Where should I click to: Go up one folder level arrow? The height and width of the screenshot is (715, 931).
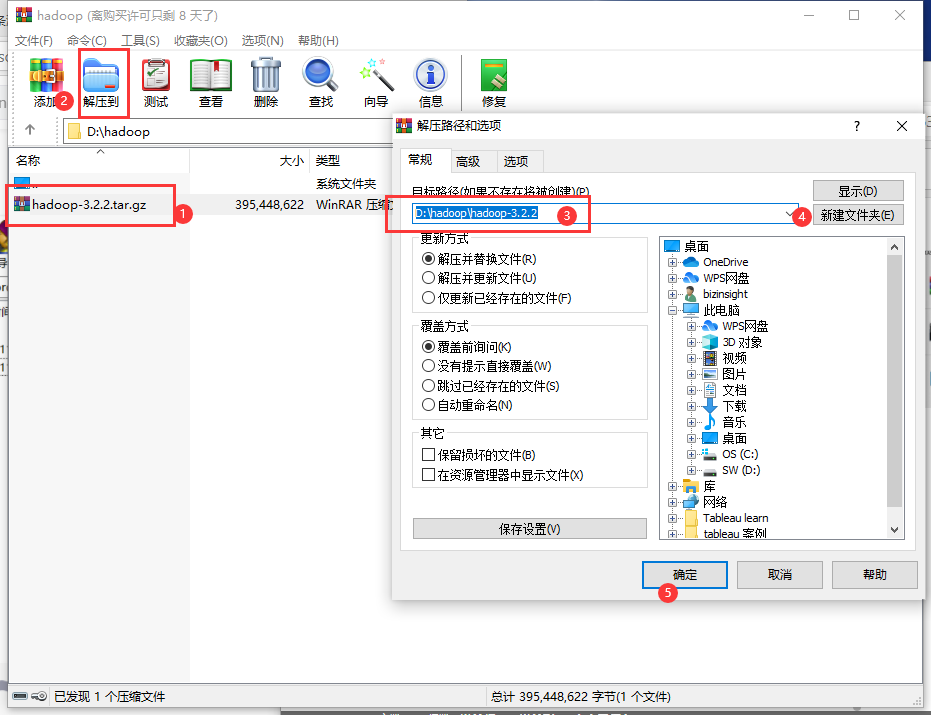(x=30, y=129)
